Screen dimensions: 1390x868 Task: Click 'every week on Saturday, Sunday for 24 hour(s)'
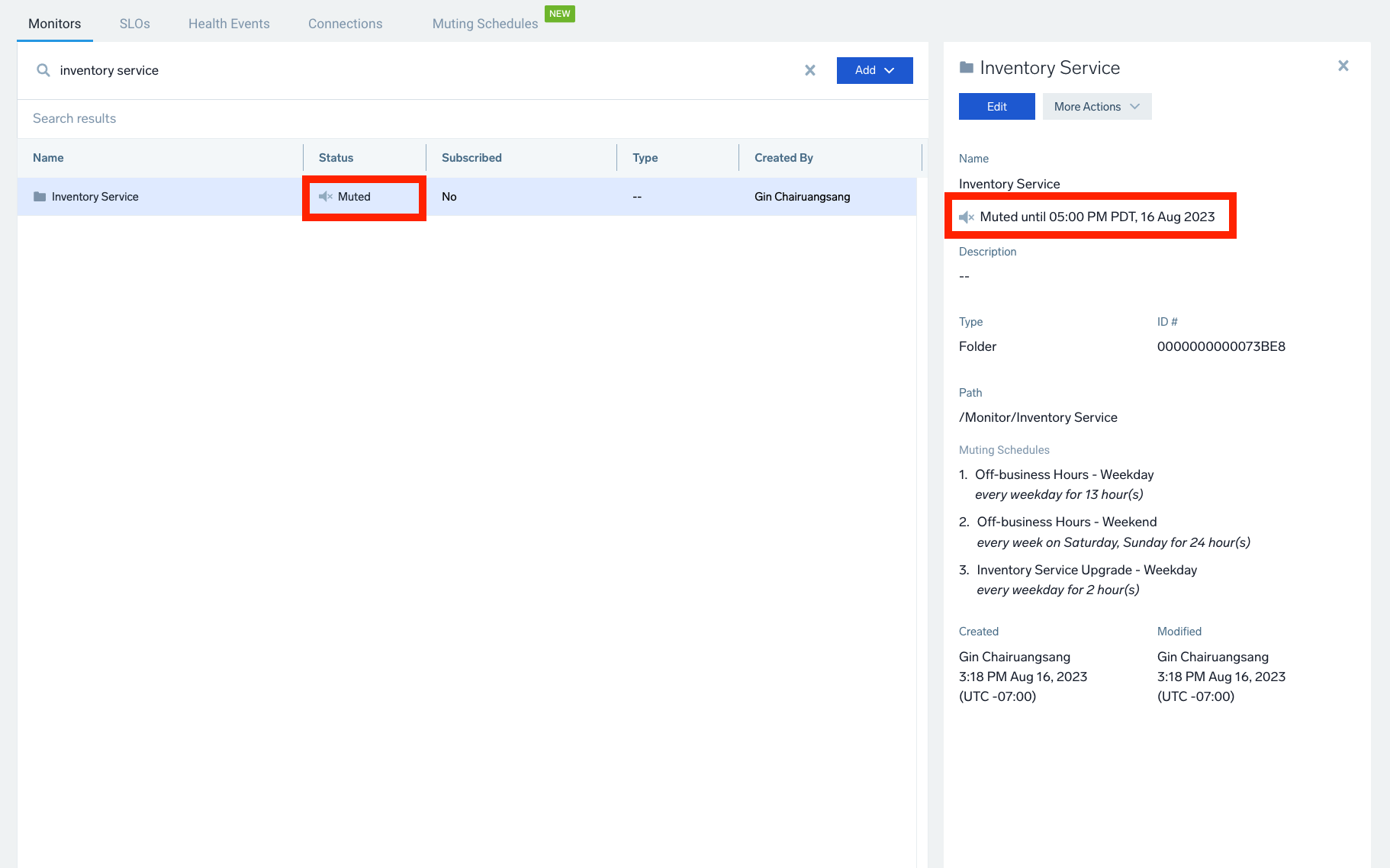tap(1114, 542)
